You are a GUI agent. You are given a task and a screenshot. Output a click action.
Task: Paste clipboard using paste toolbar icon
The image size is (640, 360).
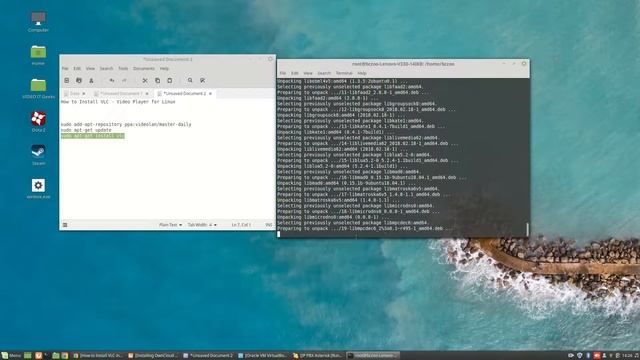tap(170, 80)
